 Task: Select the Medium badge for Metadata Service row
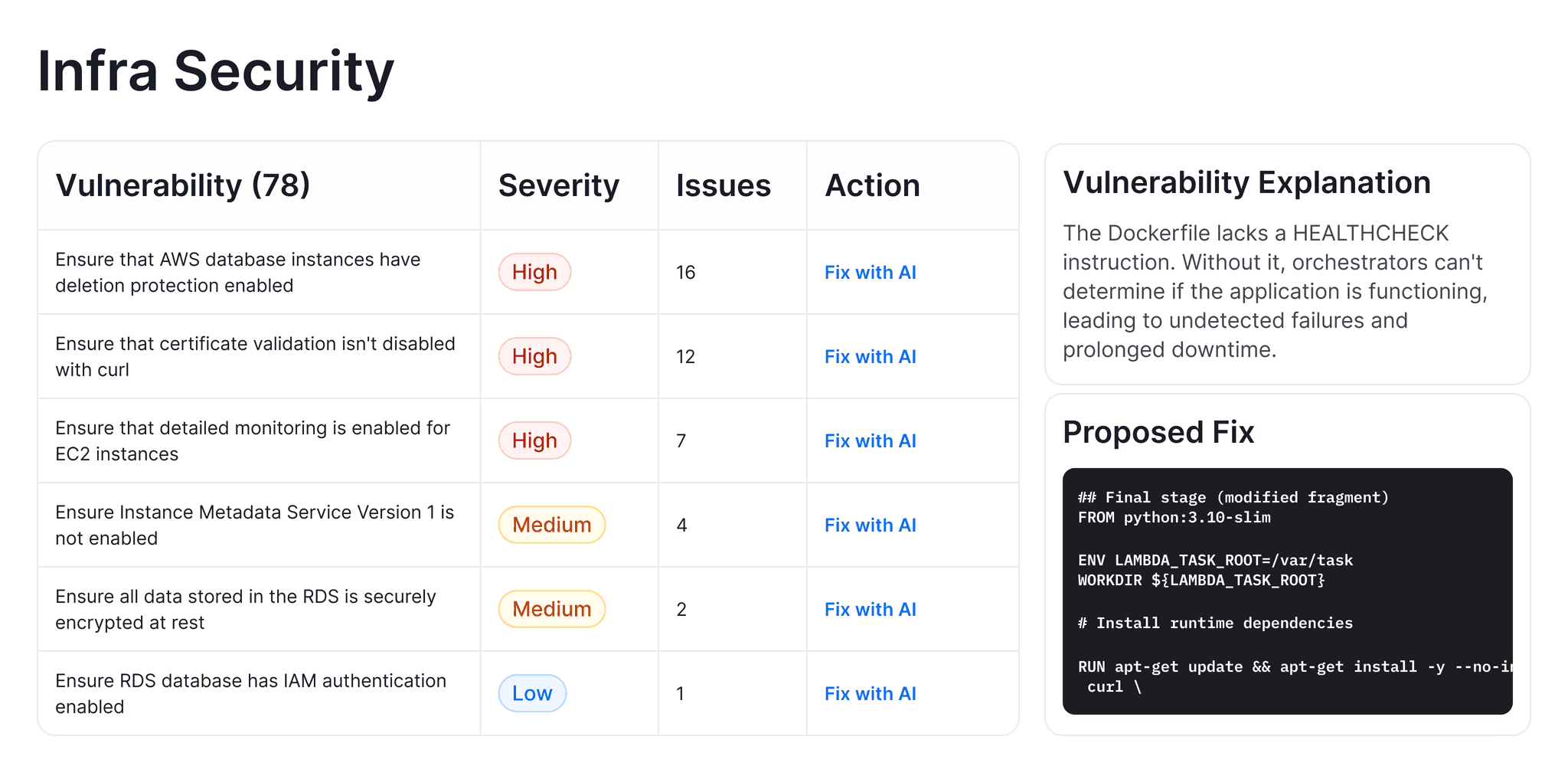pos(551,525)
